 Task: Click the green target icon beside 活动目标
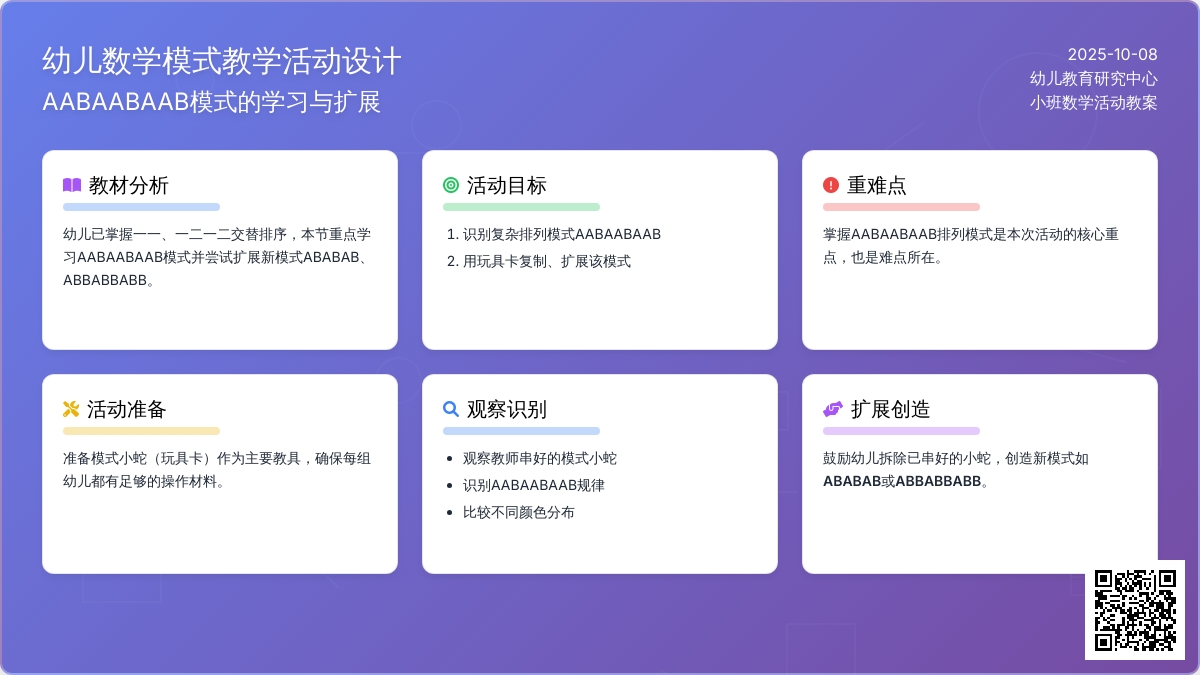451,185
